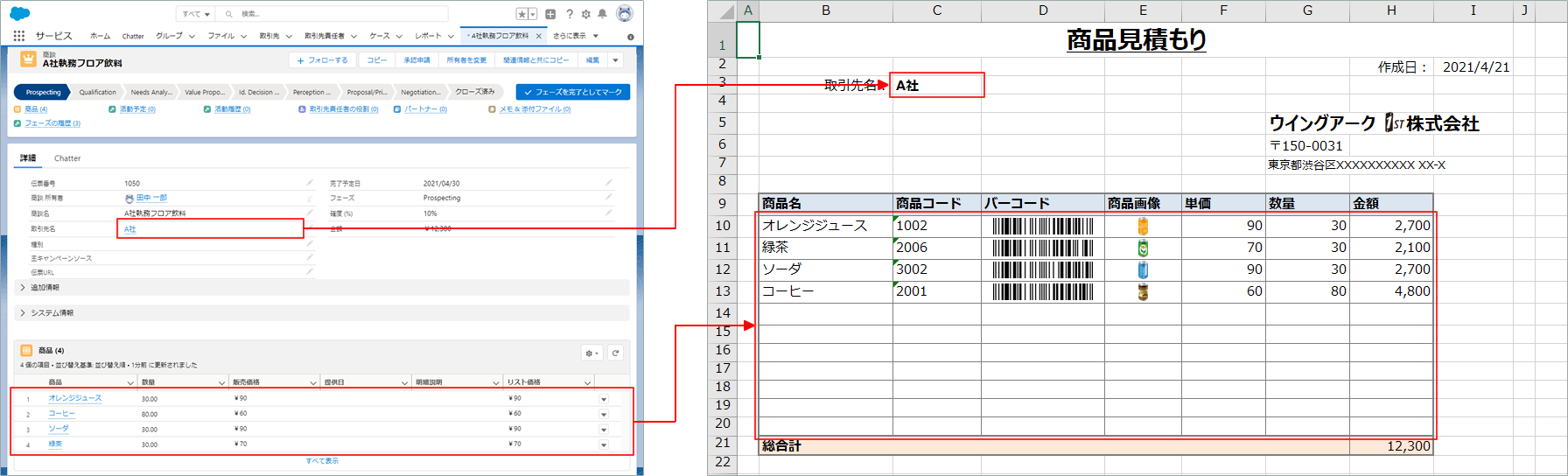Switch to the 詳細 tab
The image size is (1568, 476).
click(x=28, y=158)
